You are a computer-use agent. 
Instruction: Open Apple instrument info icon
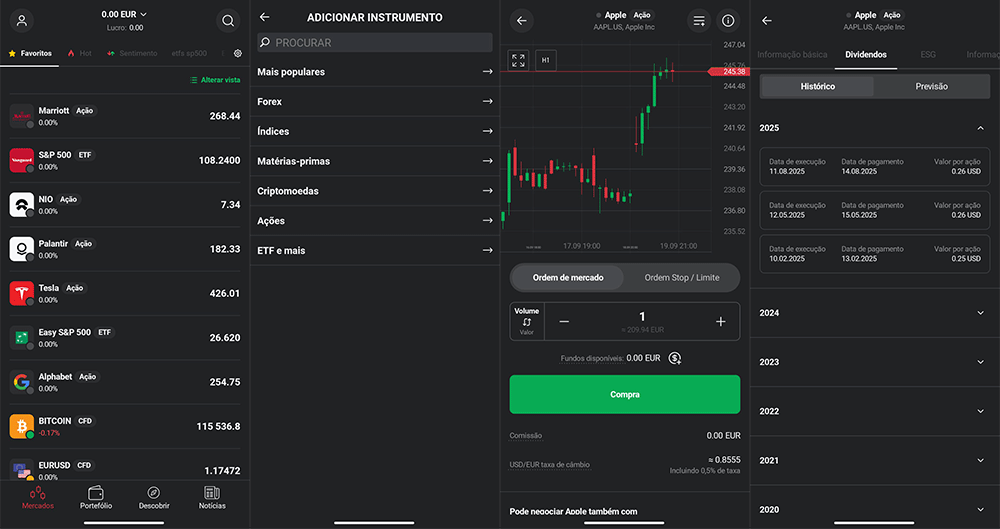click(728, 20)
